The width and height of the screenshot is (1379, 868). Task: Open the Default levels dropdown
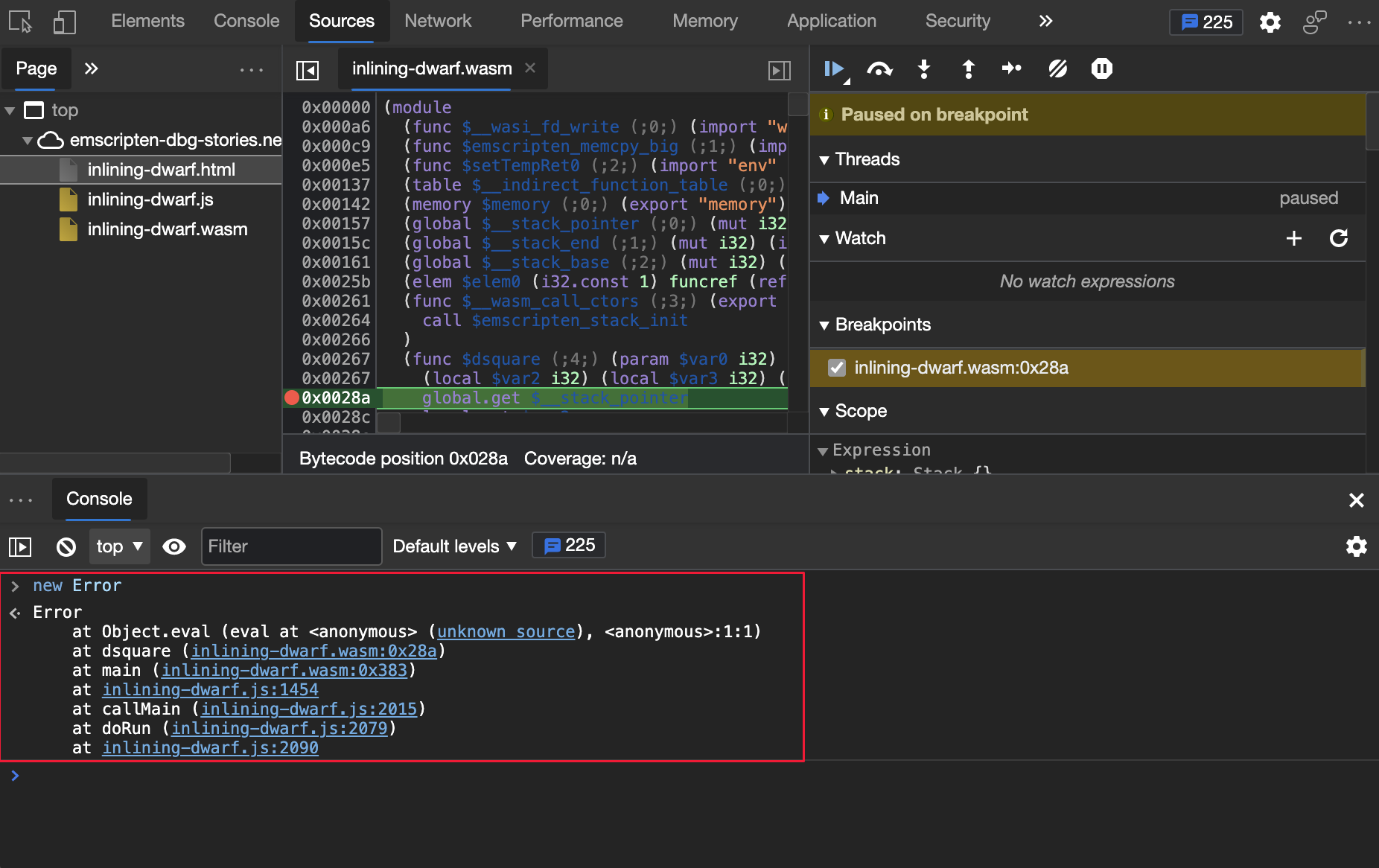(453, 546)
